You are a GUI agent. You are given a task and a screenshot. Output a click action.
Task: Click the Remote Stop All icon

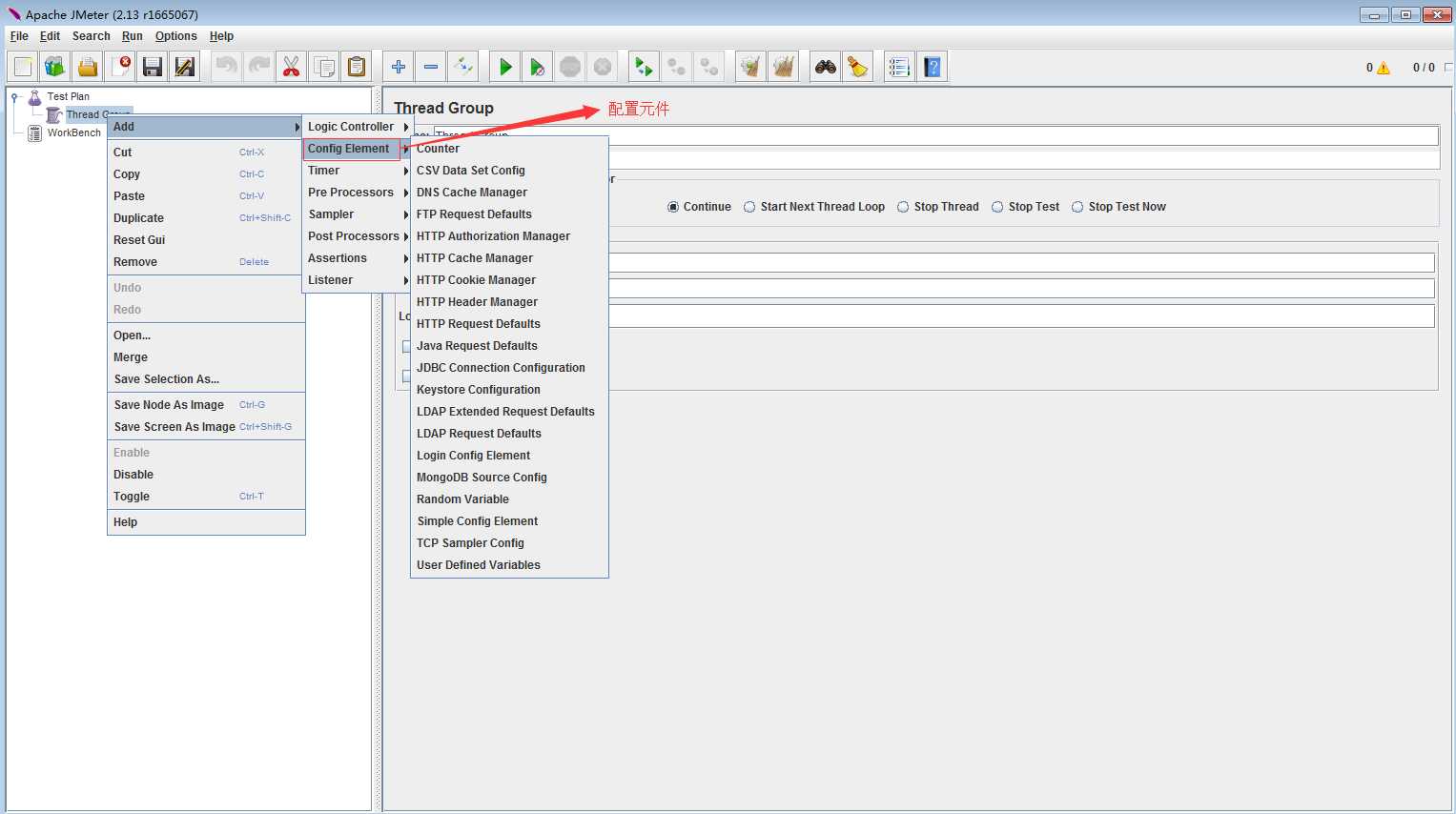[677, 67]
